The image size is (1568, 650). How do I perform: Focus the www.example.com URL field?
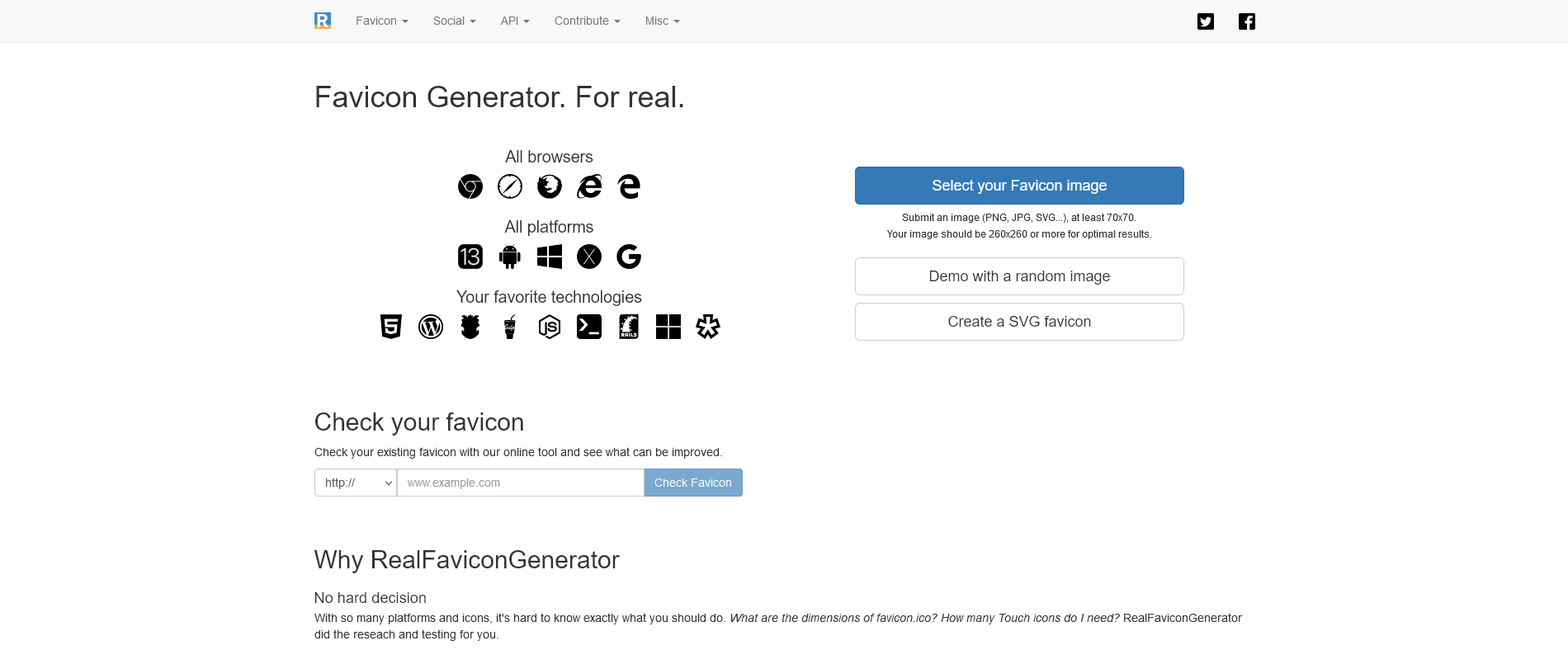(521, 483)
